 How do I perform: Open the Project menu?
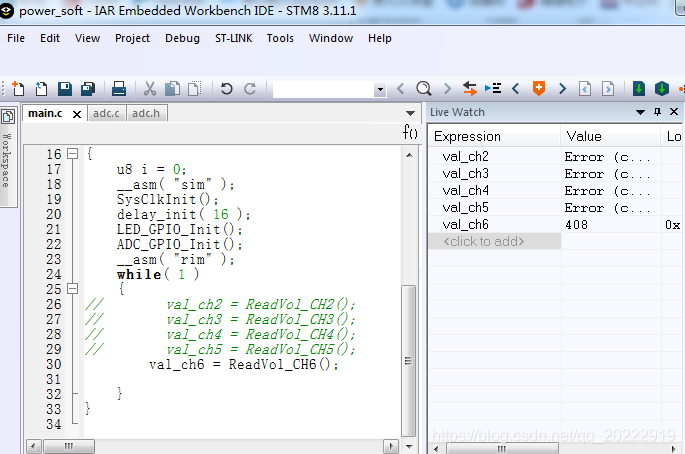[132, 38]
